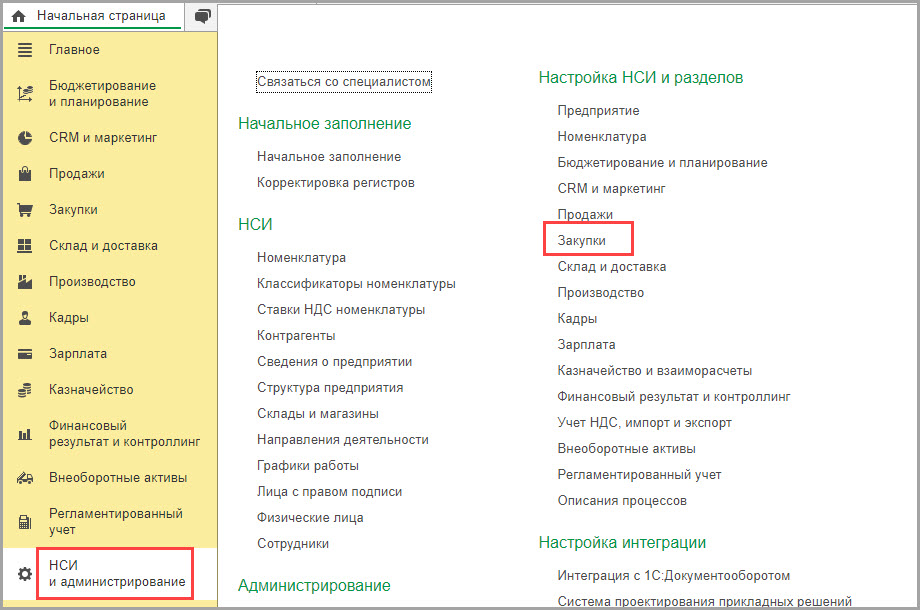The height and width of the screenshot is (610, 920).
Task: Open Регламентированный учет settings link
Action: coord(640,475)
